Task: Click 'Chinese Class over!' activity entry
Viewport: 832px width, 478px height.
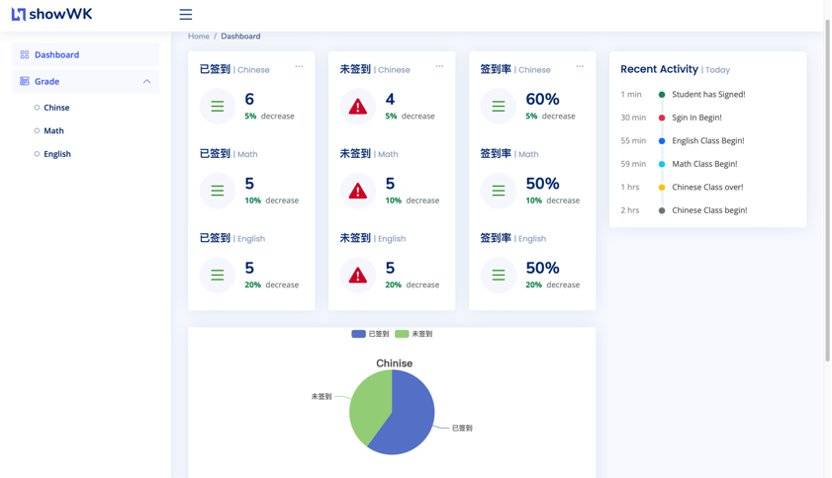Action: tap(707, 187)
